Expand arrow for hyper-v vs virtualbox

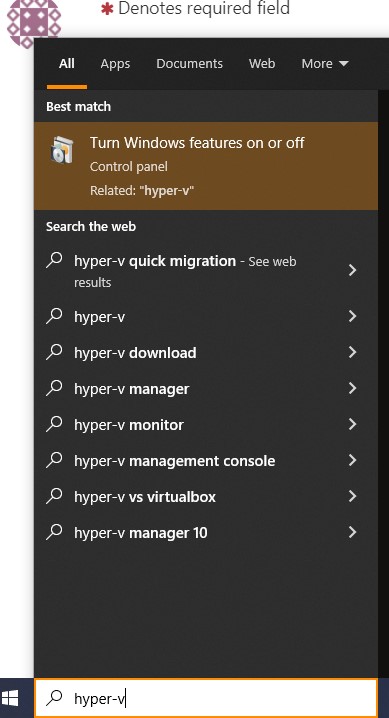(x=352, y=496)
